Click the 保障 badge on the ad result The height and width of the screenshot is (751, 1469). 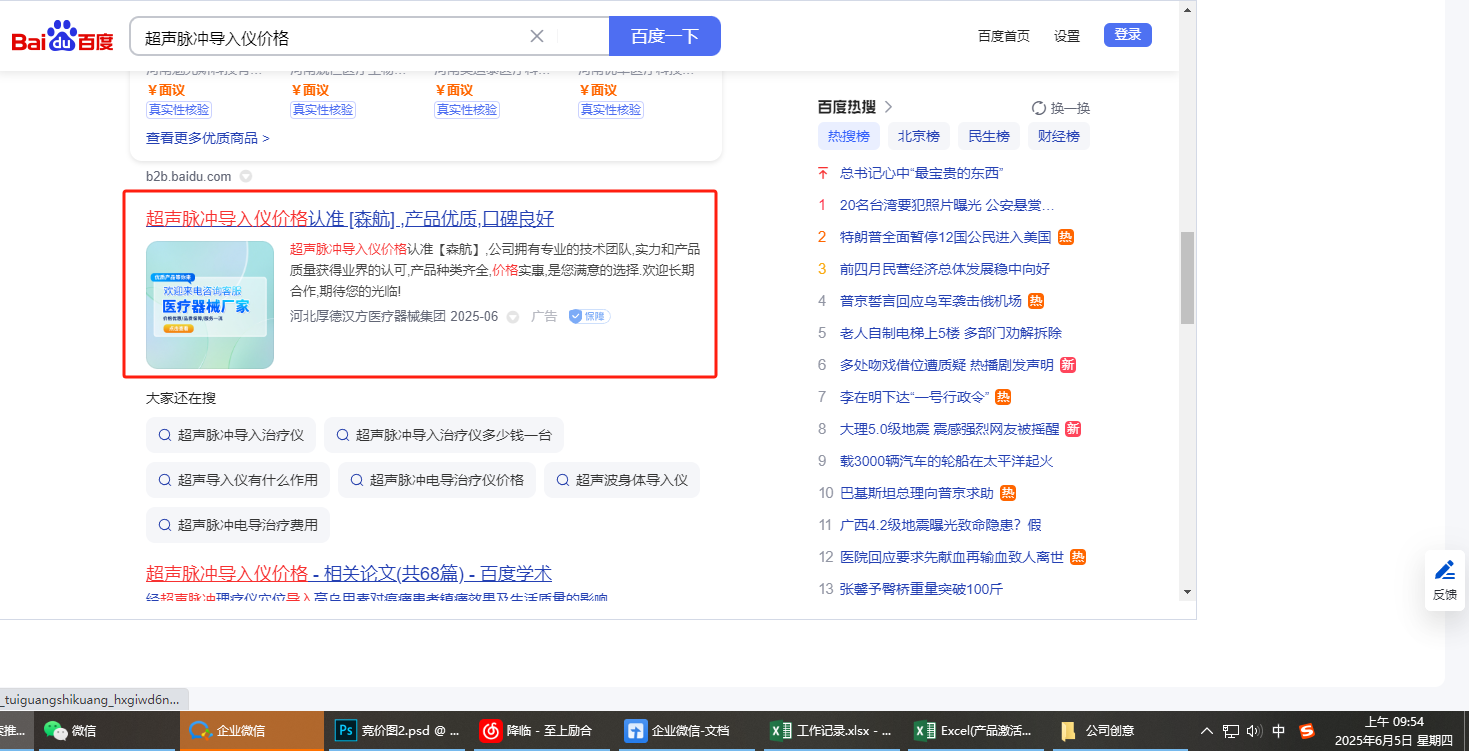pyautogui.click(x=588, y=316)
